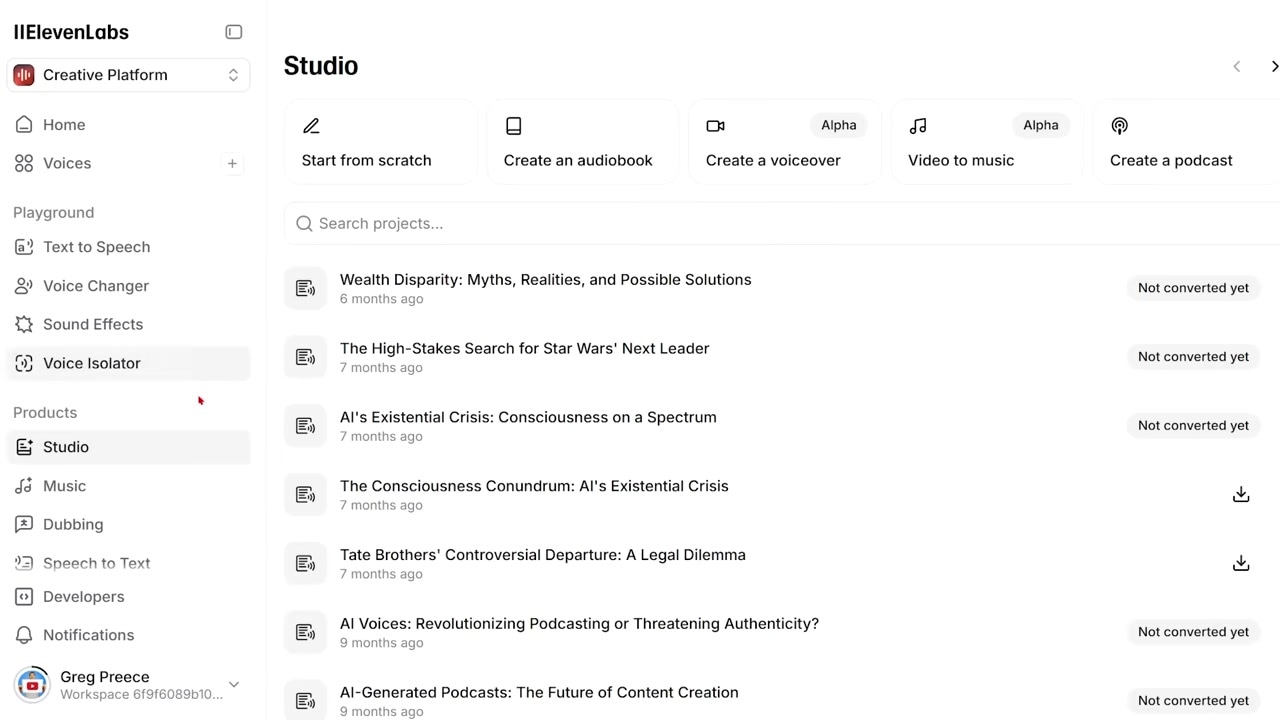The width and height of the screenshot is (1280, 720).
Task: Click the Search projects input field
Action: tap(782, 223)
